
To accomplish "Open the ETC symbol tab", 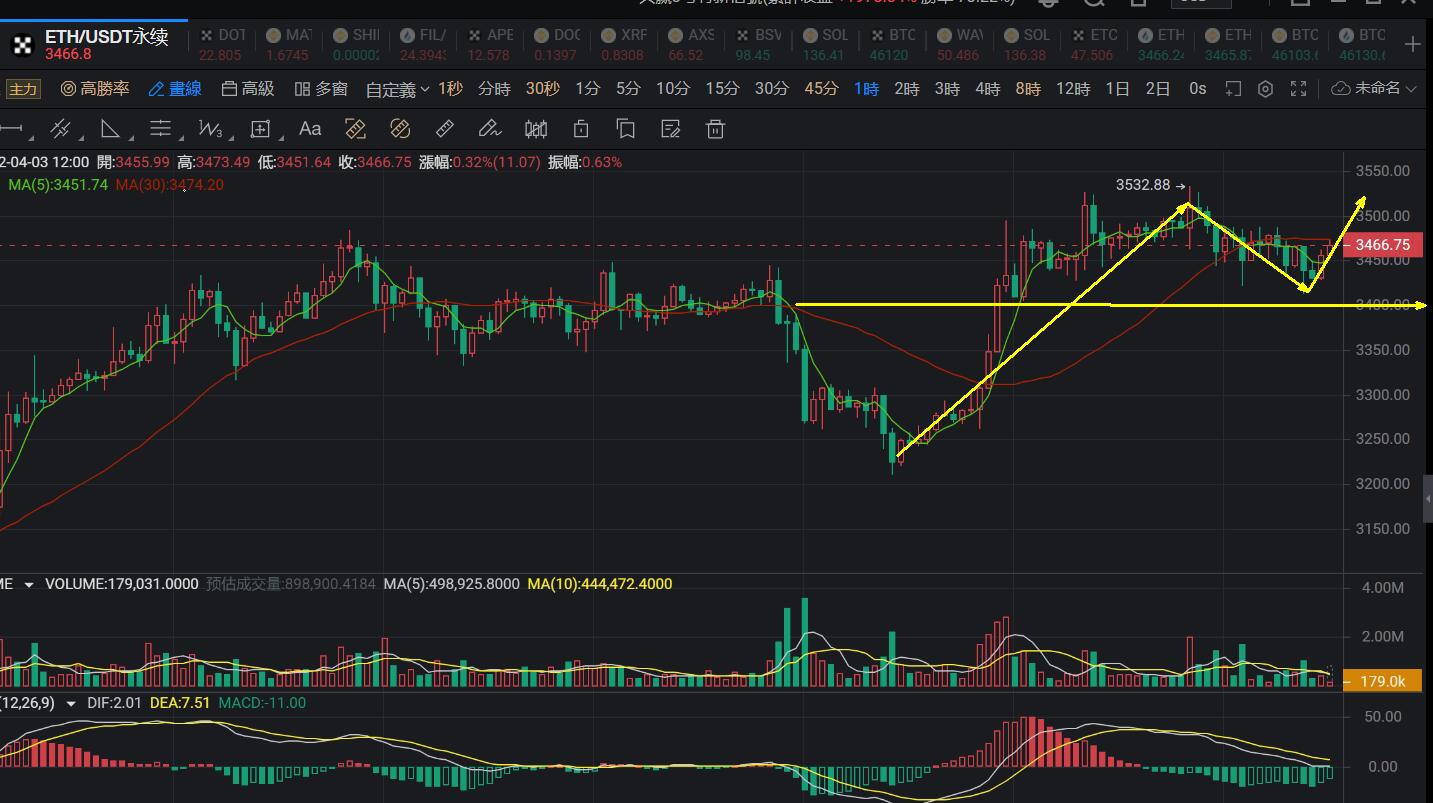I will point(1093,45).
